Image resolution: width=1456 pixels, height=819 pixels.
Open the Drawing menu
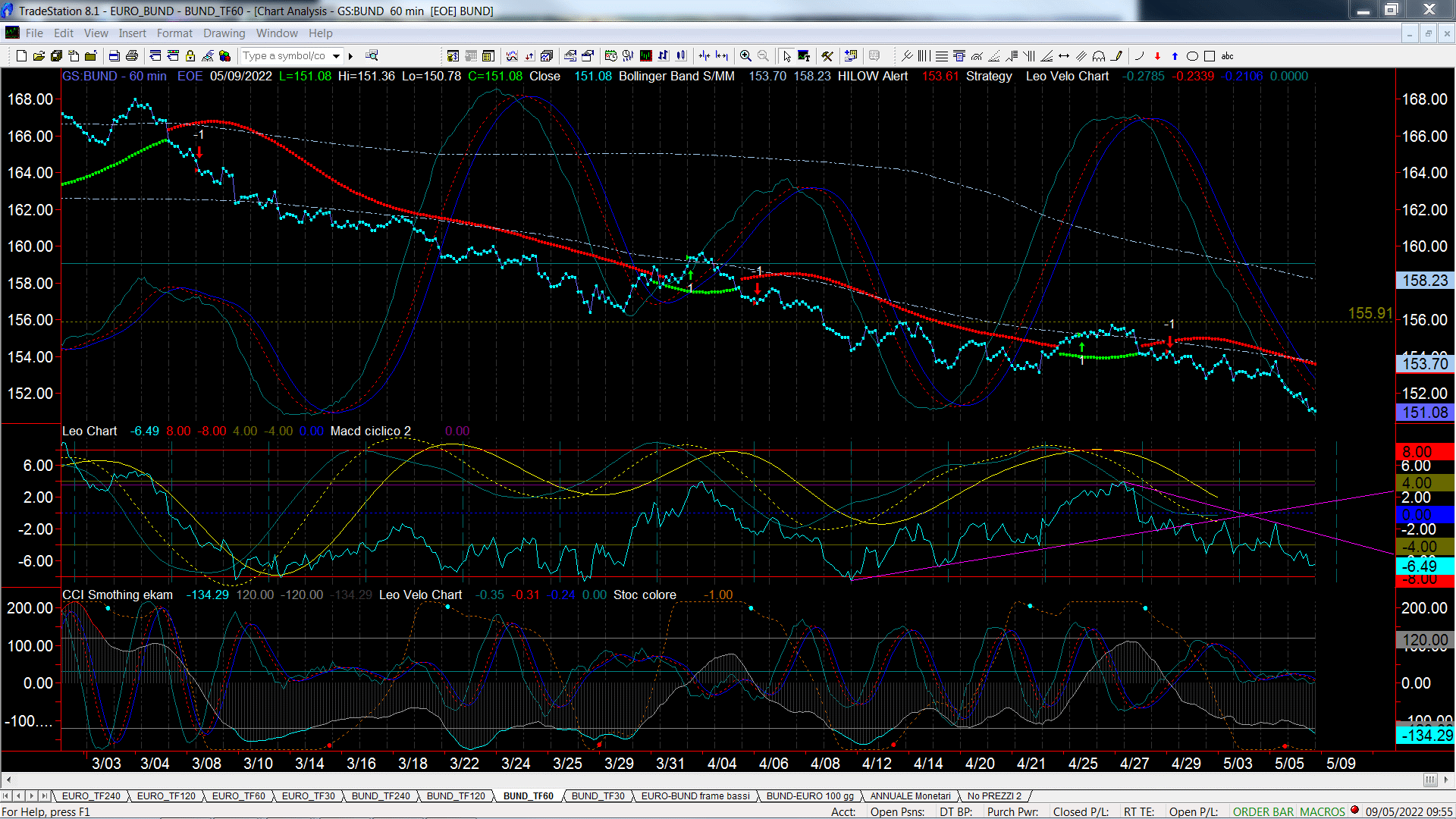[x=224, y=33]
